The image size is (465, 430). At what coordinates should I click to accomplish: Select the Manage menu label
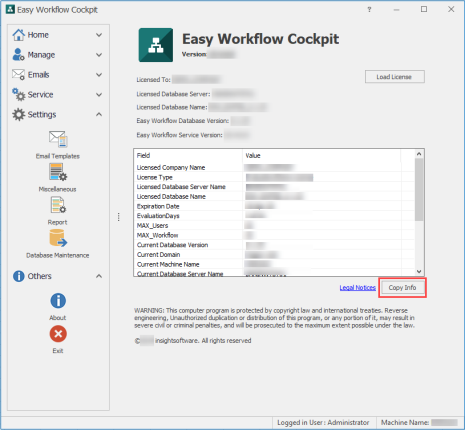pos(41,55)
